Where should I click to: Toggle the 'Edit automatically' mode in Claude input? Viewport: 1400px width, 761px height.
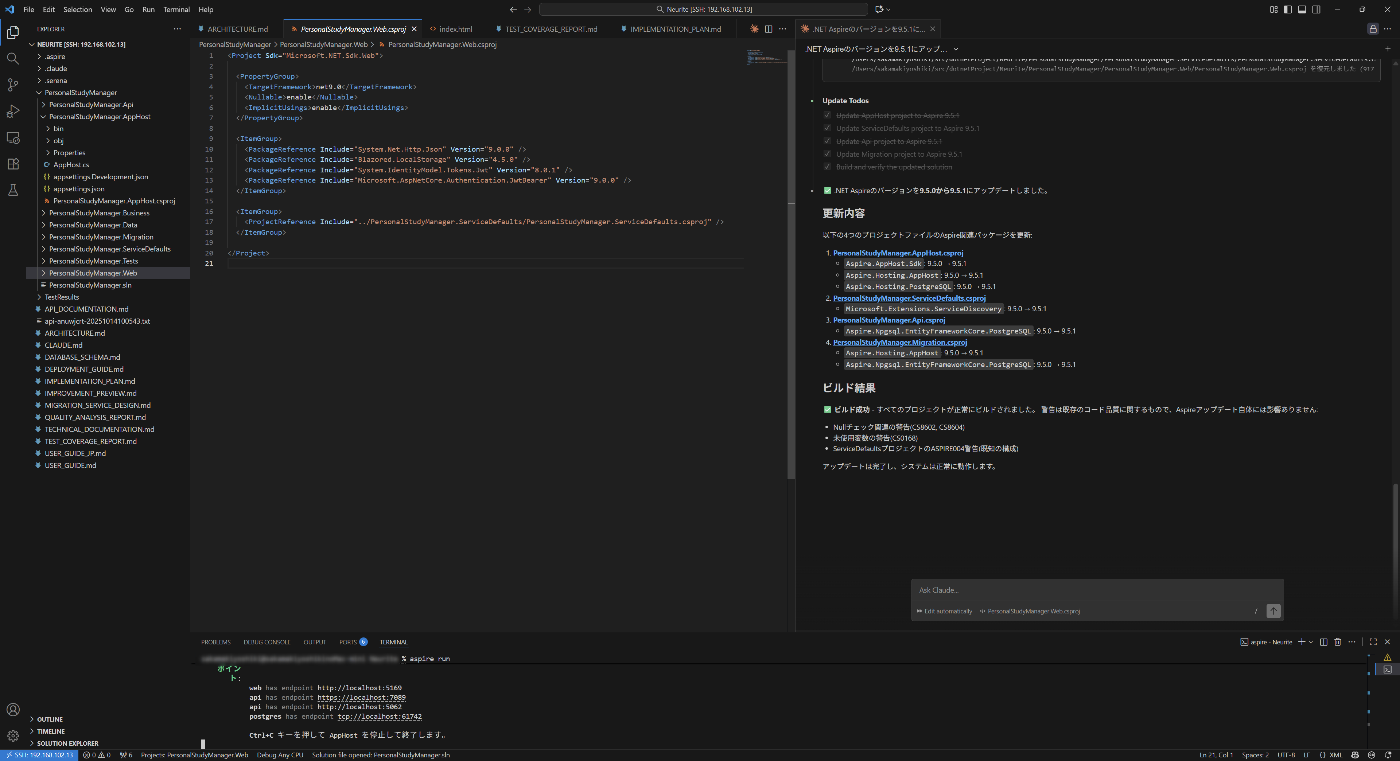pyautogui.click(x=944, y=611)
